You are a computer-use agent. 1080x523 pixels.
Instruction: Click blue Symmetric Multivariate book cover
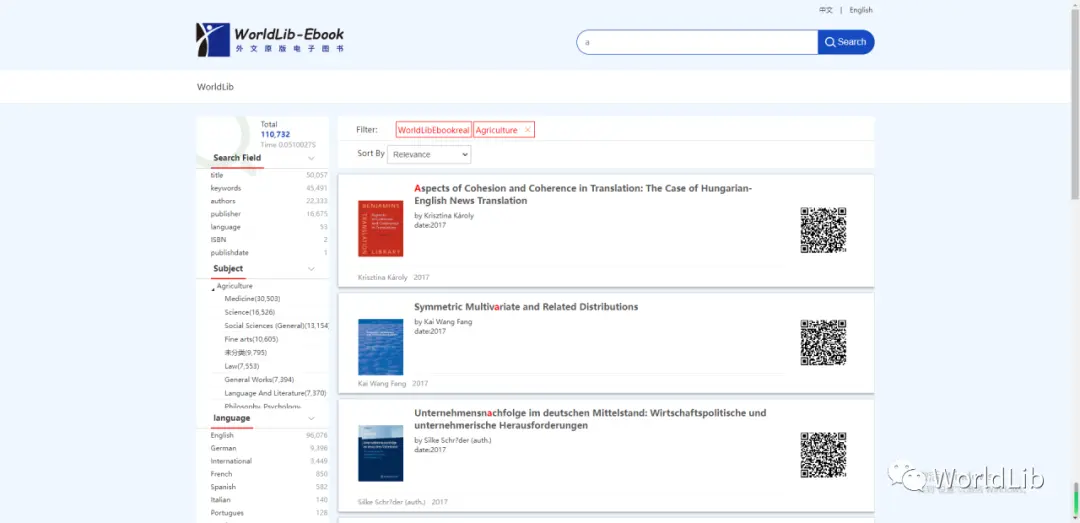[x=380, y=347]
